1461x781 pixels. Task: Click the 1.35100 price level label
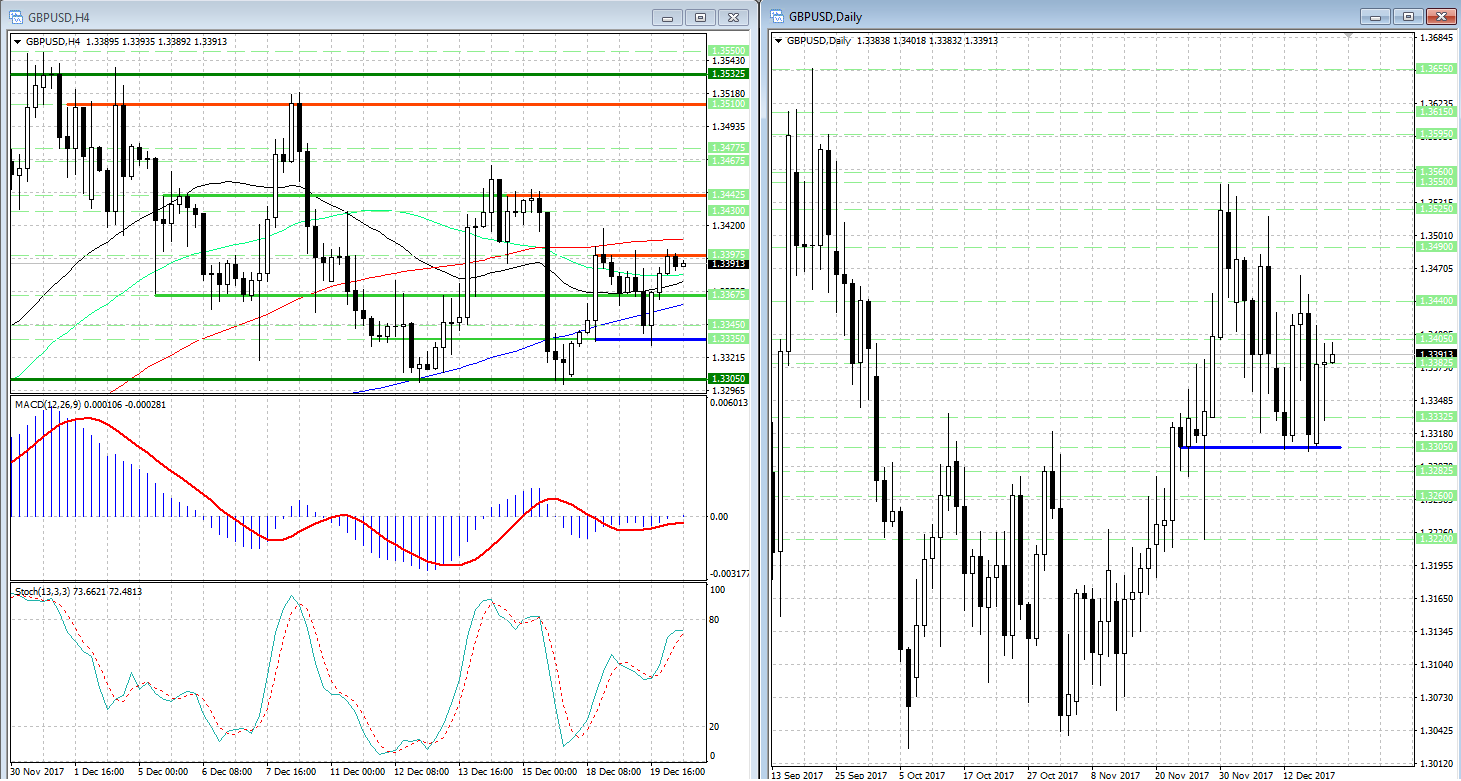pyautogui.click(x=728, y=104)
